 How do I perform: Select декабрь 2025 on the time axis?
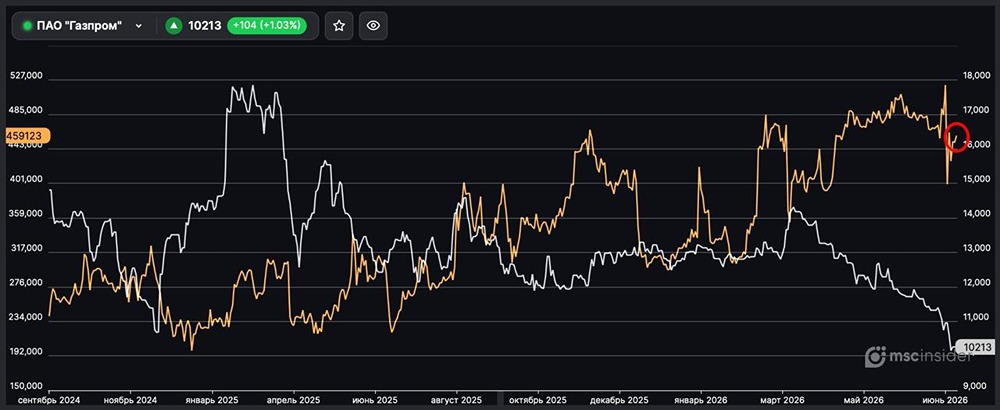pyautogui.click(x=619, y=400)
